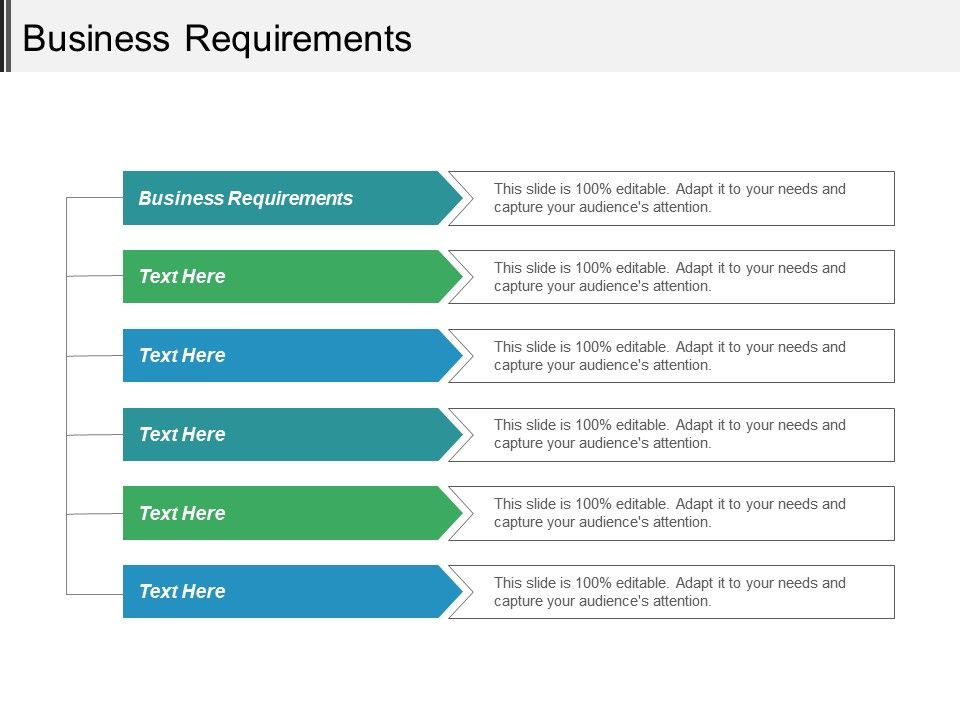The image size is (960, 720).
Task: Click the thin divider line under the title
Action: point(480,73)
